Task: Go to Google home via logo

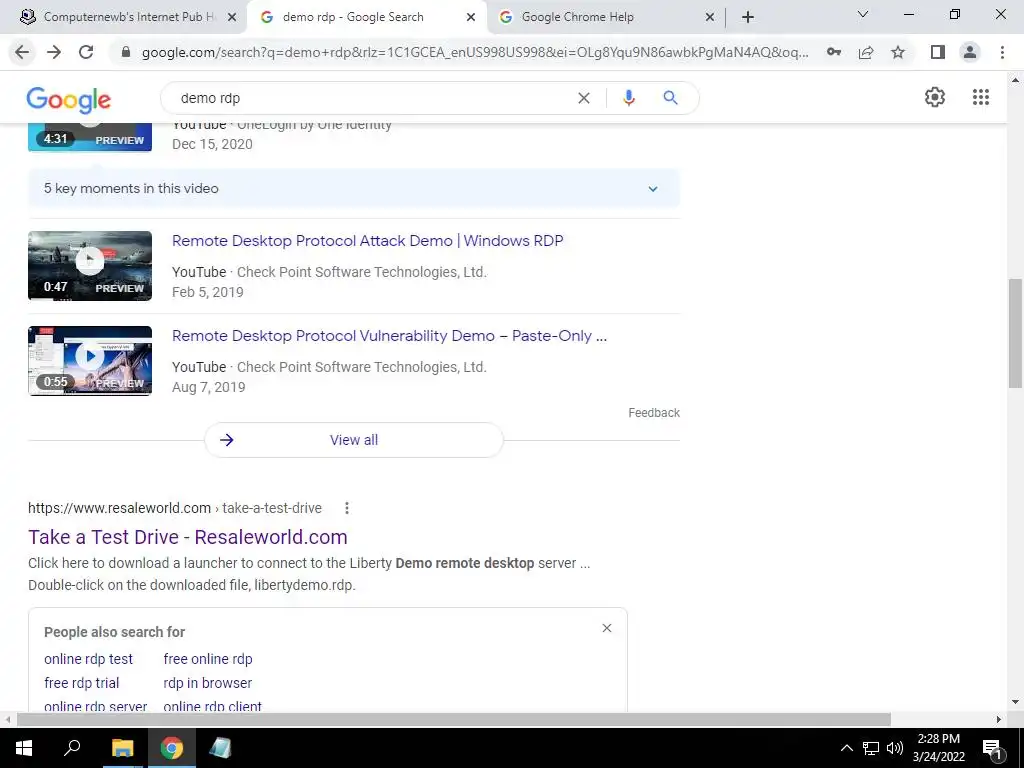Action: tap(69, 100)
